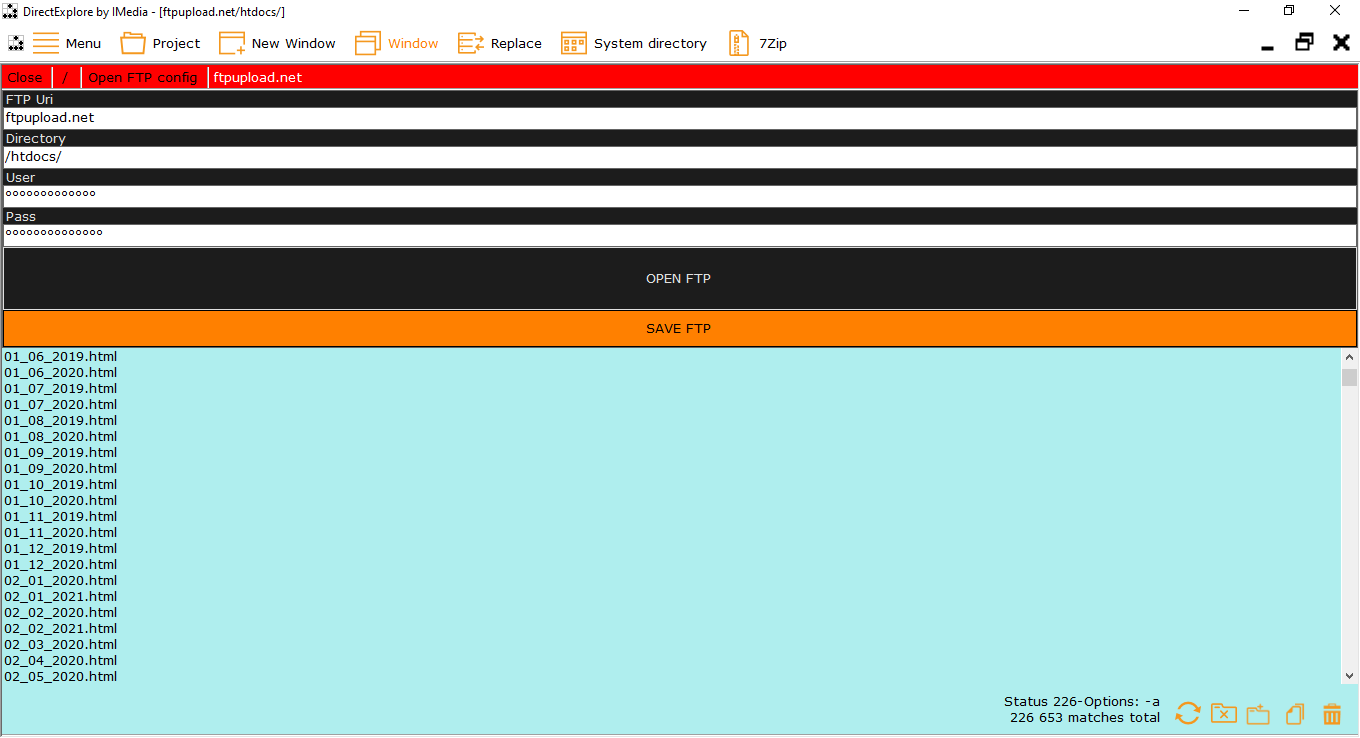The width and height of the screenshot is (1360, 738).
Task: Select file 01_06_2019.html
Action: click(61, 357)
